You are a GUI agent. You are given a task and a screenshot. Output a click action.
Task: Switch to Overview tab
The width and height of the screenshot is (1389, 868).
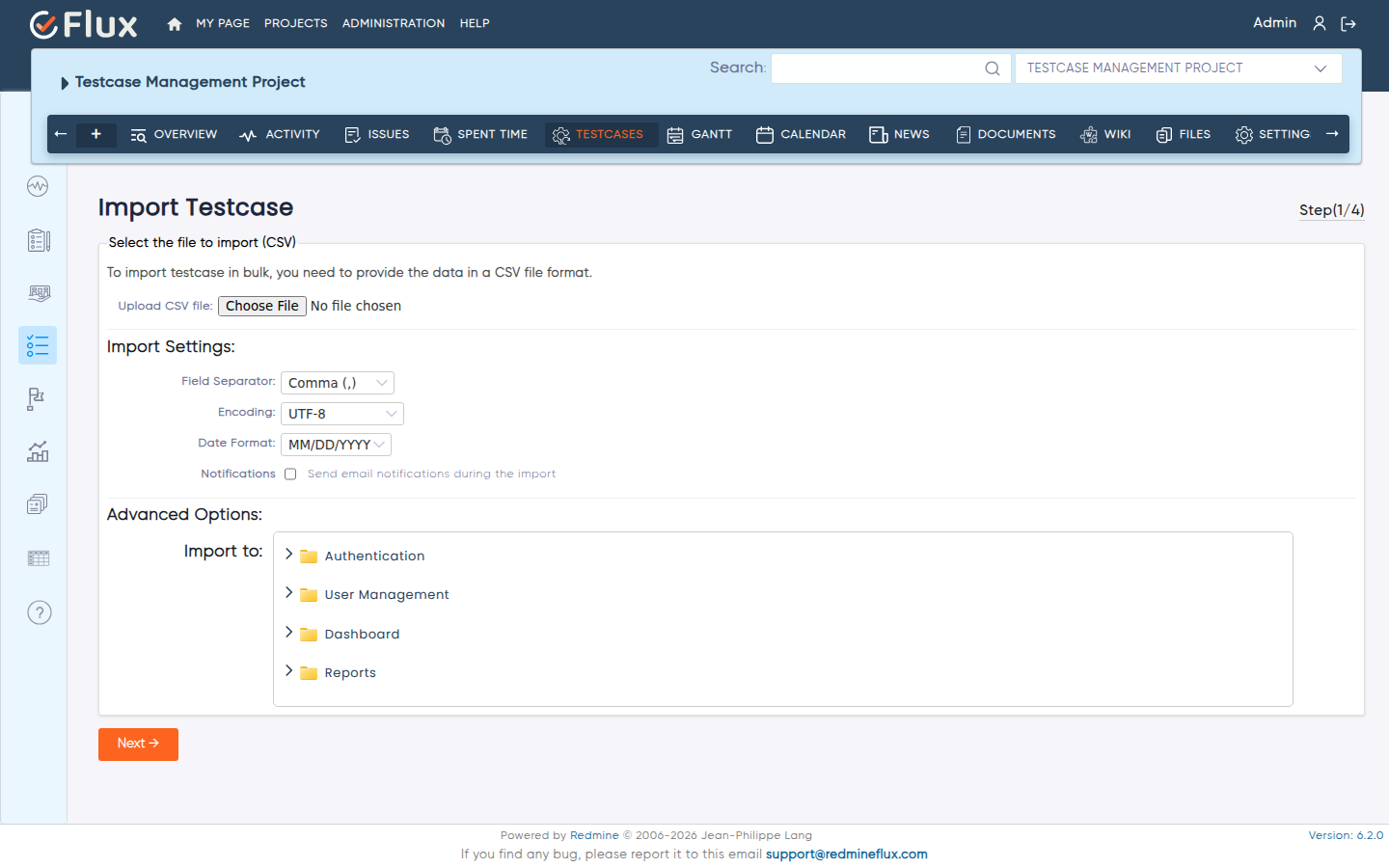pyautogui.click(x=174, y=135)
